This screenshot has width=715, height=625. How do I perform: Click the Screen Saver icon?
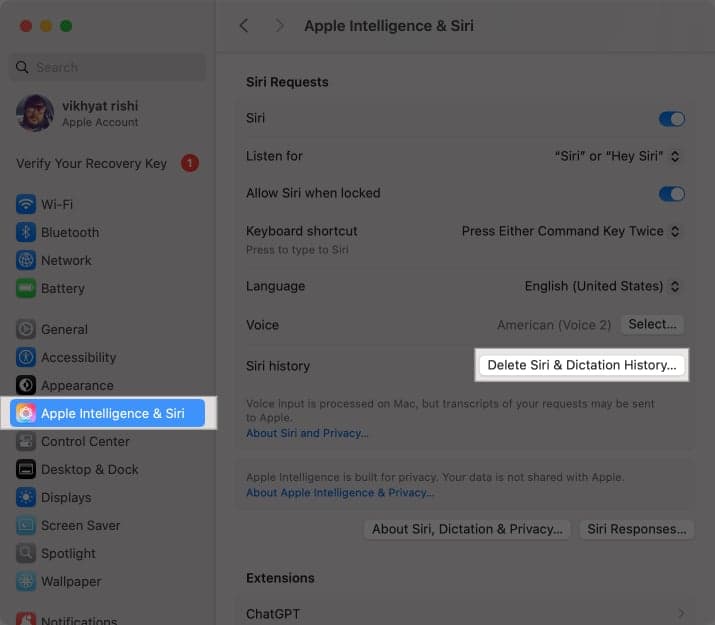(26, 525)
